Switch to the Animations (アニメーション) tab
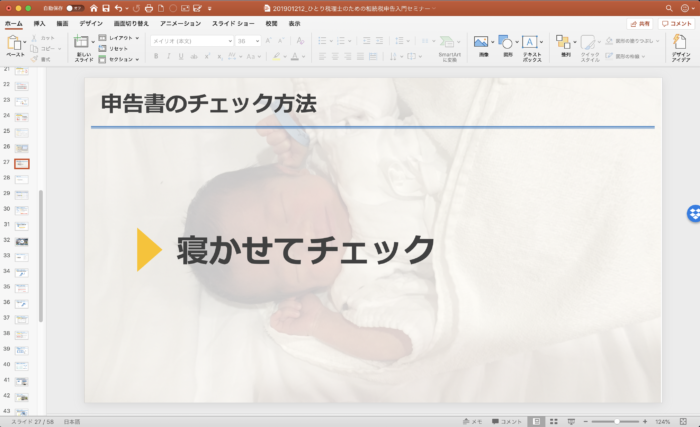This screenshot has height=427, width=700. pyautogui.click(x=180, y=22)
